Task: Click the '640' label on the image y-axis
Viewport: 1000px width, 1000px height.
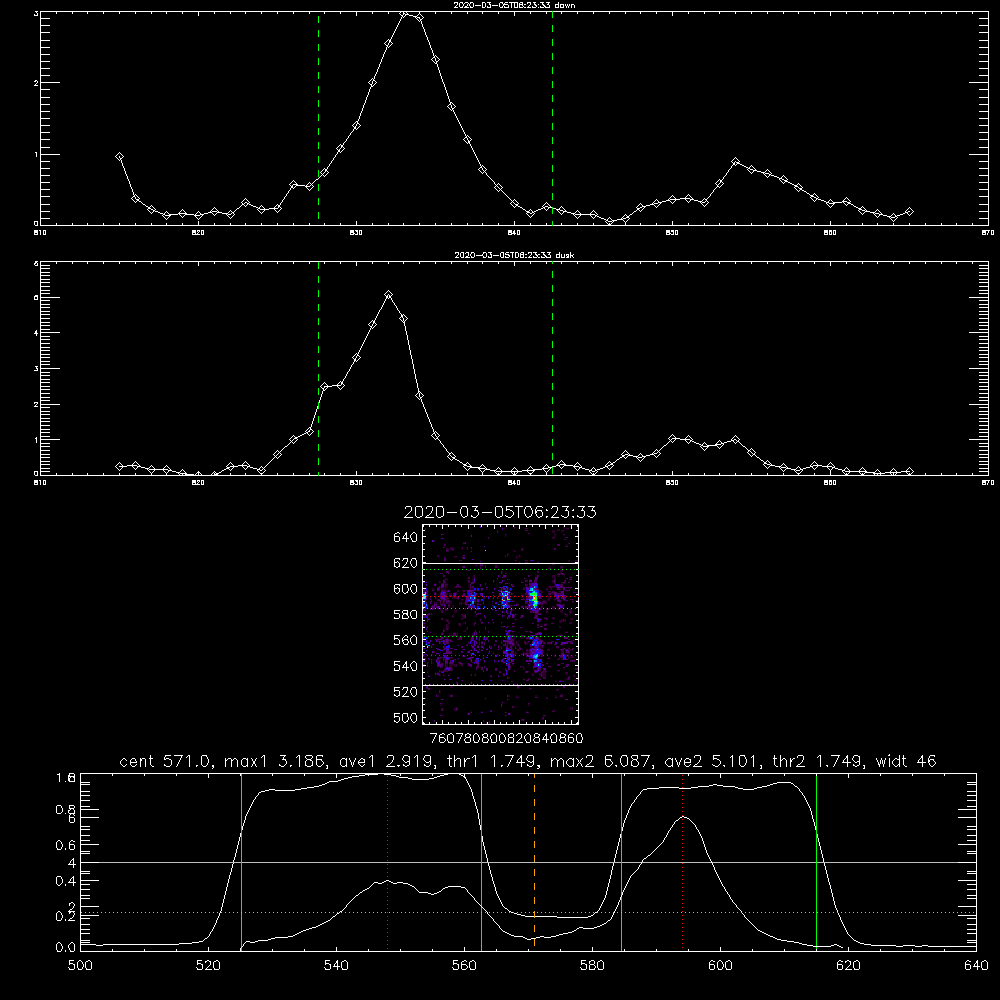Action: pos(406,538)
